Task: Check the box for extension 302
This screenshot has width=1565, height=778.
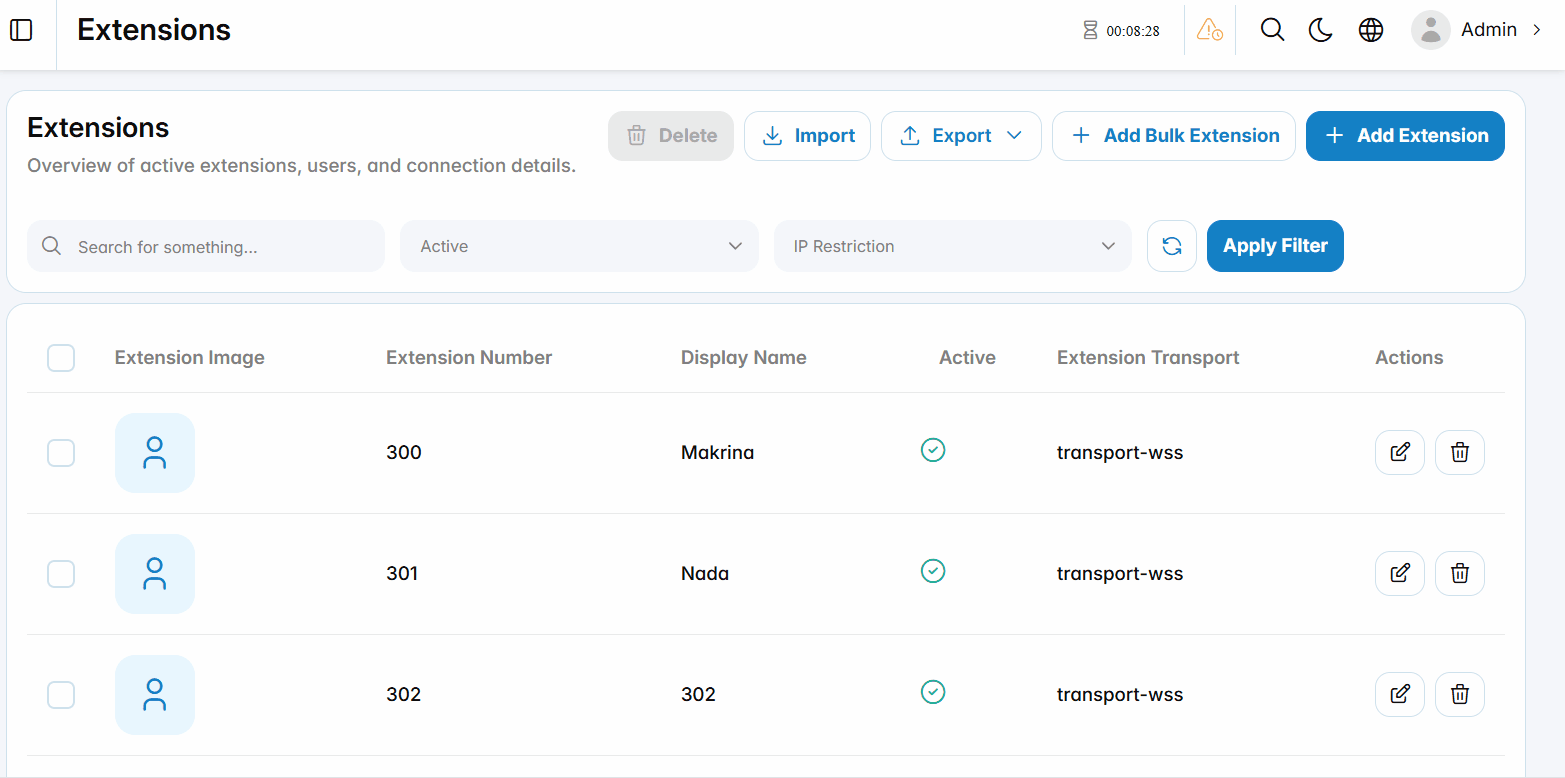Action: click(x=61, y=695)
